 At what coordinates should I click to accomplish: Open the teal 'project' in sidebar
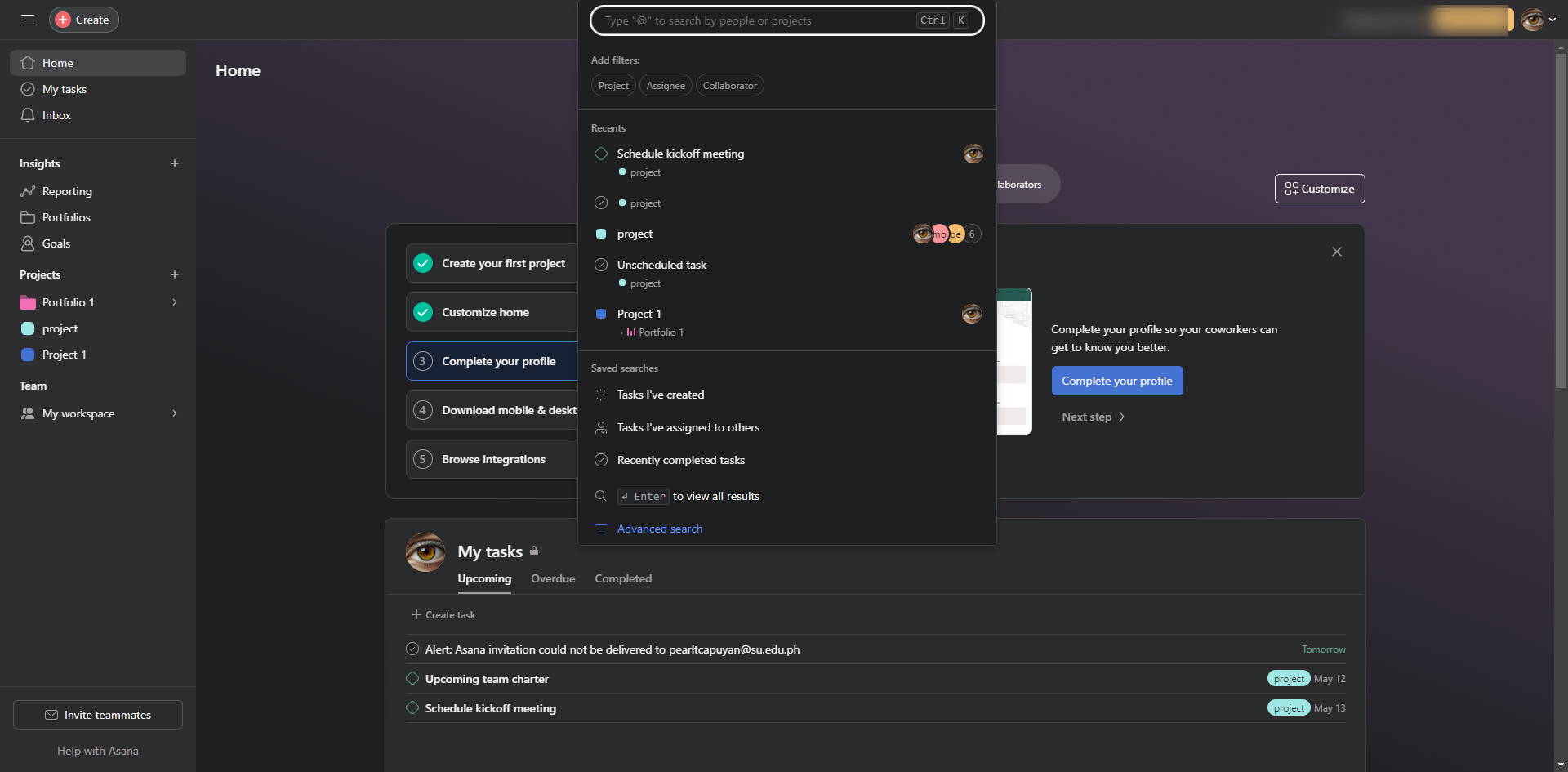(98, 328)
